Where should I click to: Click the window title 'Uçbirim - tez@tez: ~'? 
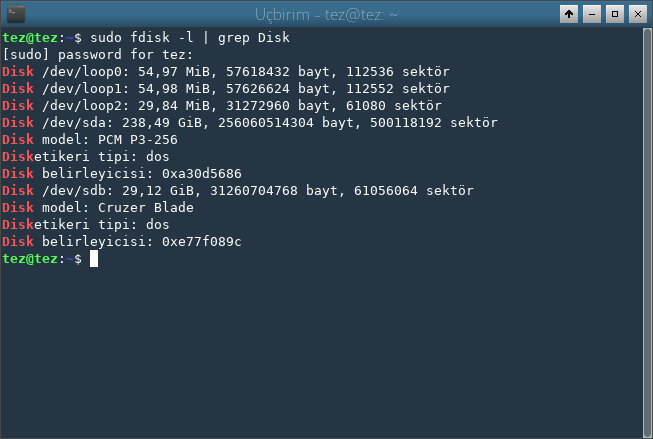tap(326, 14)
